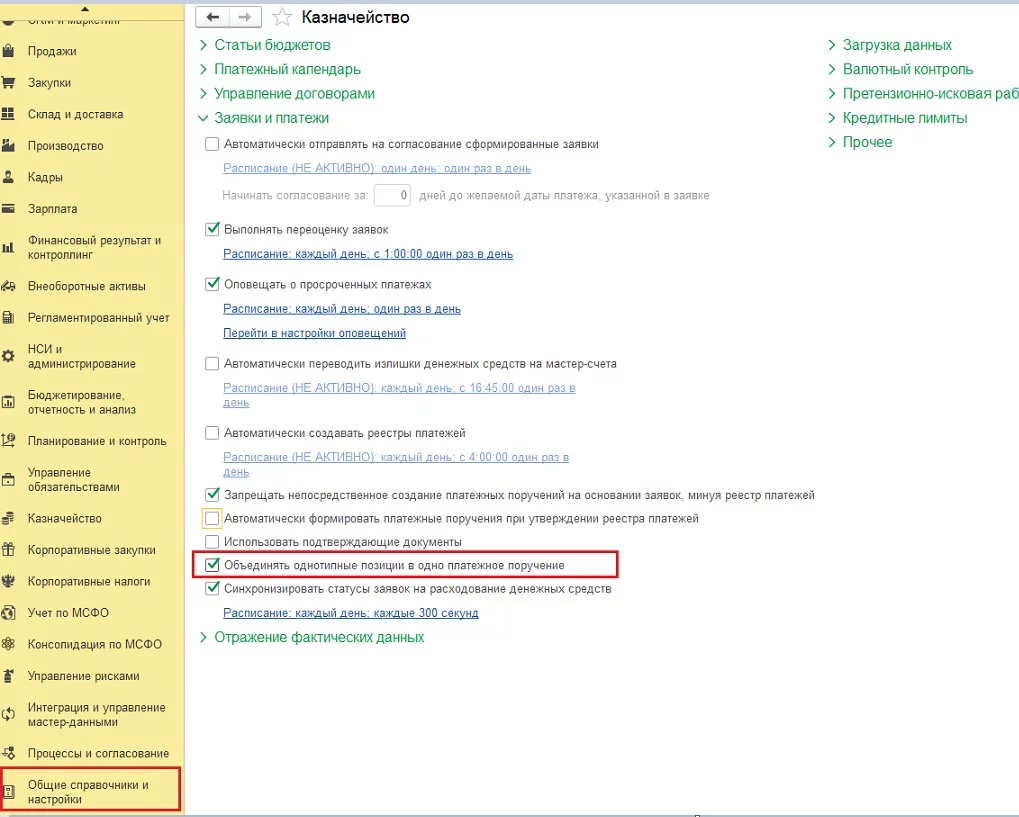The width and height of the screenshot is (1019, 817).
Task: Open Управление рисками section in sidebar
Action: 84,676
